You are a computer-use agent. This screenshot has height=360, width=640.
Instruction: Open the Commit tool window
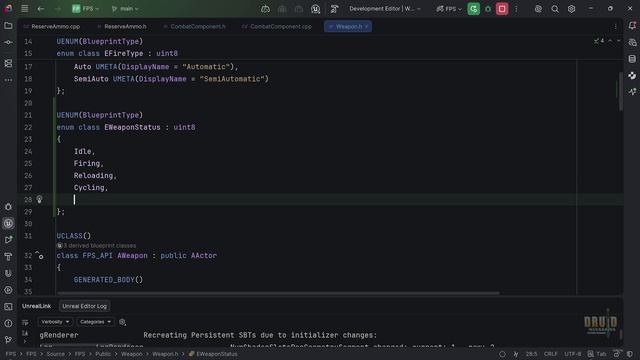(x=8, y=42)
